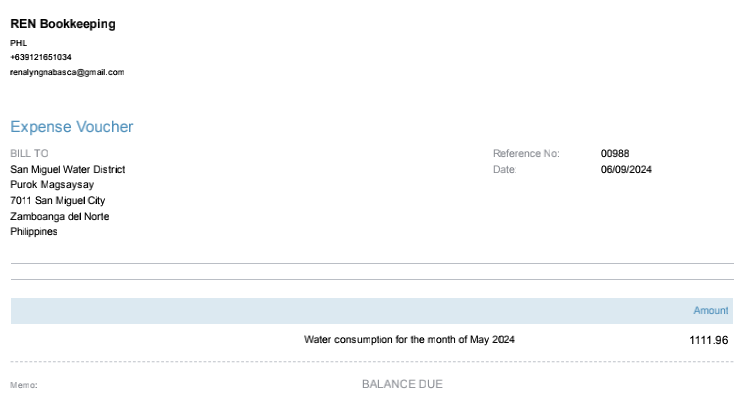This screenshot has width=746, height=419.
Task: Click the REN Bookkeeping company title
Action: click(x=62, y=24)
